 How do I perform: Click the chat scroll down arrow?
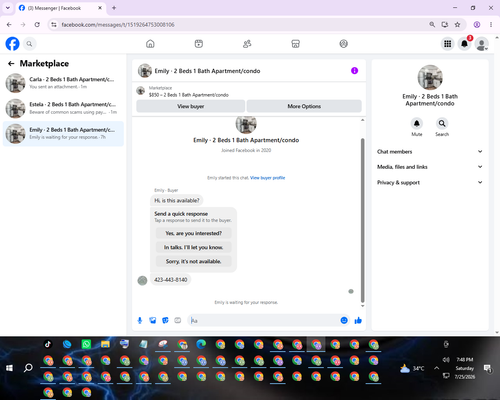(x=363, y=306)
